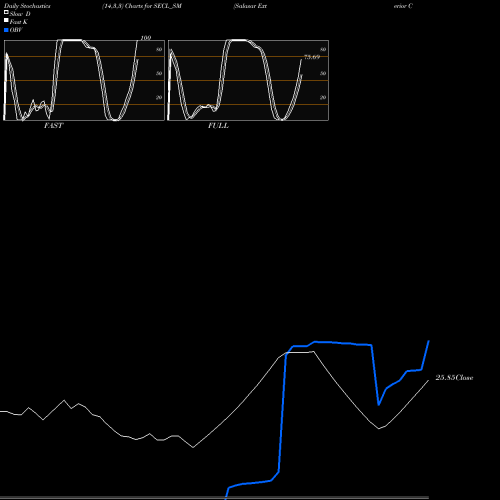Viewport: 500px width, 500px height.
Task: Click the Slow D legend swatch
Action: (6, 12)
